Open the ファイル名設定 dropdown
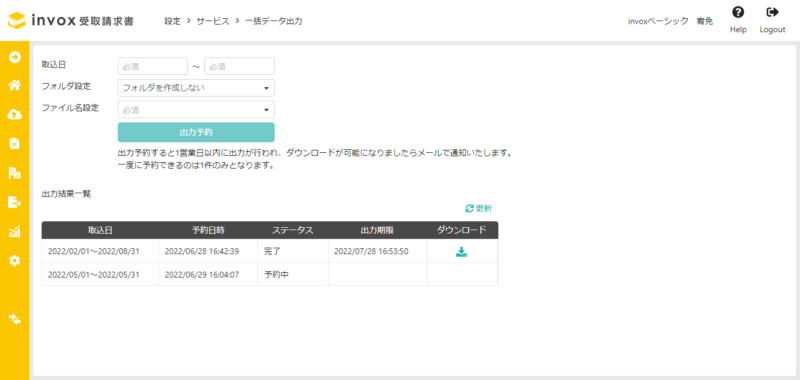800x380 pixels. click(196, 110)
